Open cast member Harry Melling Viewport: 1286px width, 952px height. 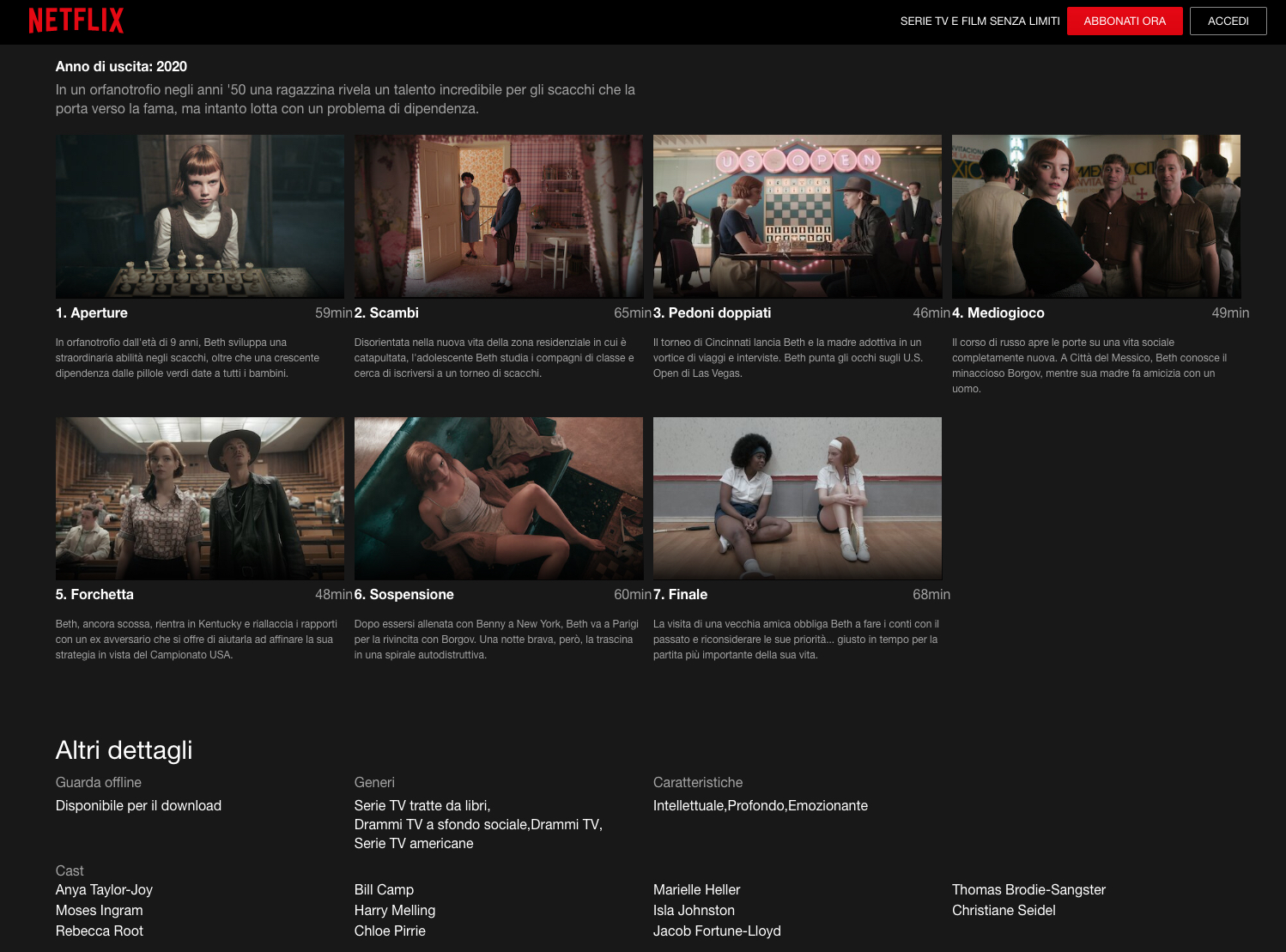[395, 911]
